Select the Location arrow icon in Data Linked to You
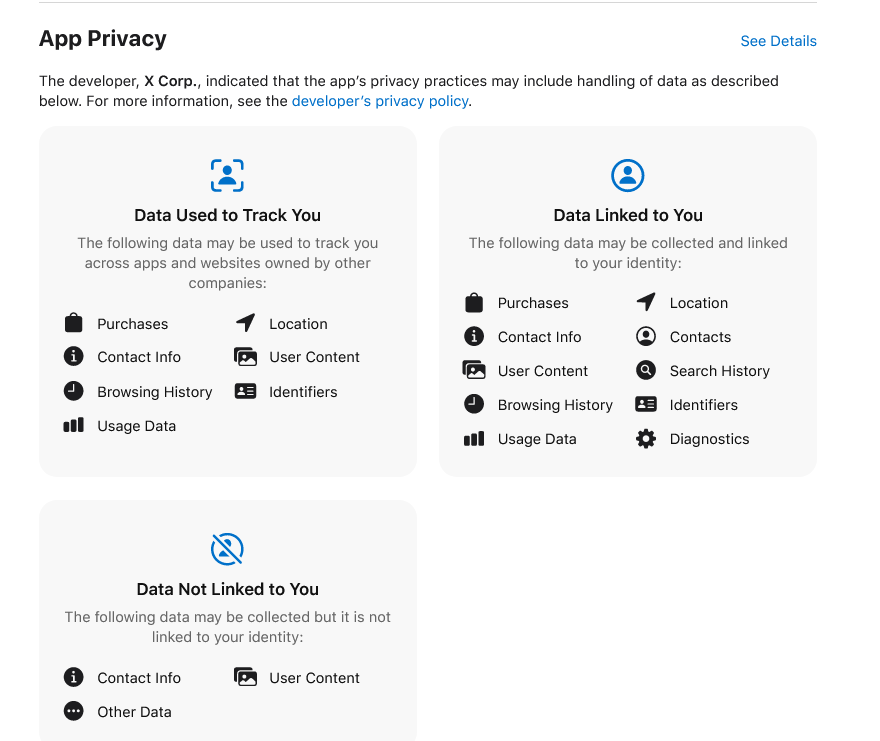 [x=647, y=302]
